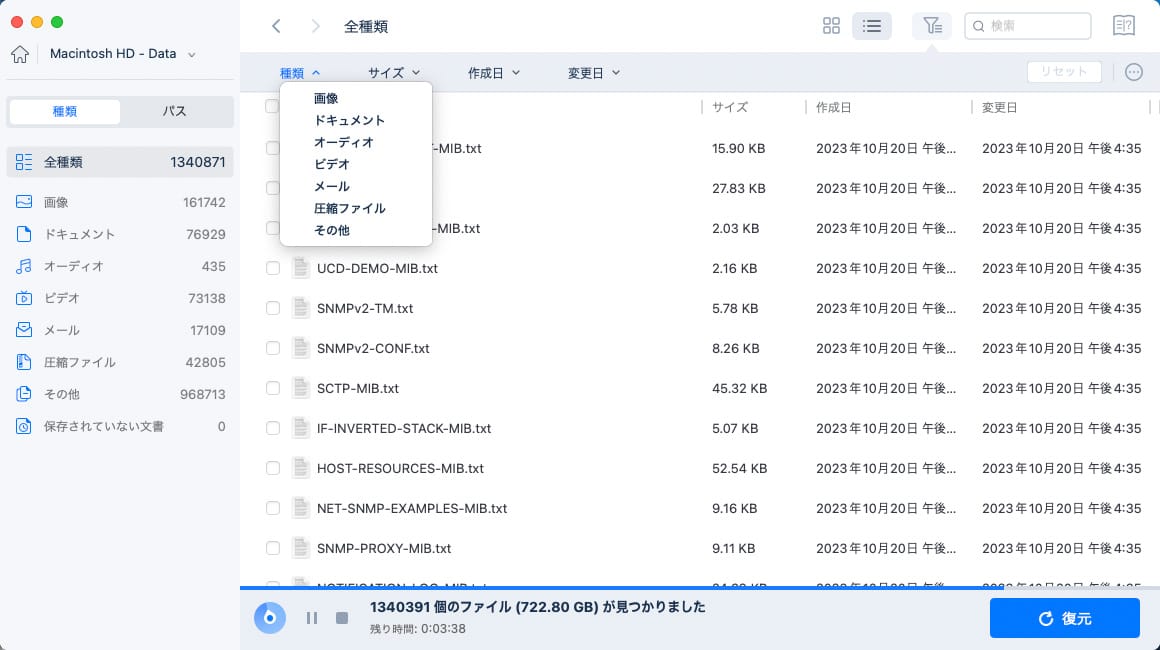Click the 復元 recovery button
This screenshot has width=1160, height=650.
coord(1064,618)
